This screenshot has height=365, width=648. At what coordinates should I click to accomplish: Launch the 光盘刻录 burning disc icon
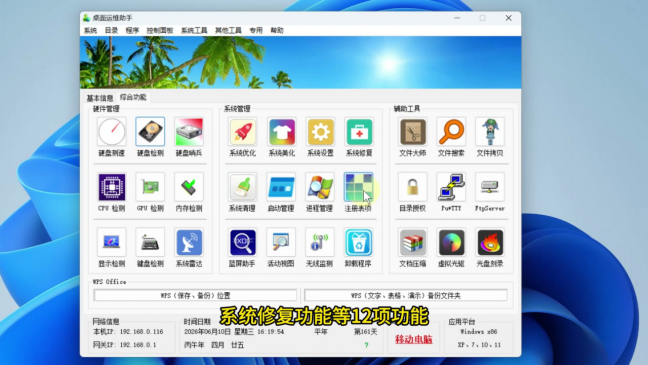490,242
